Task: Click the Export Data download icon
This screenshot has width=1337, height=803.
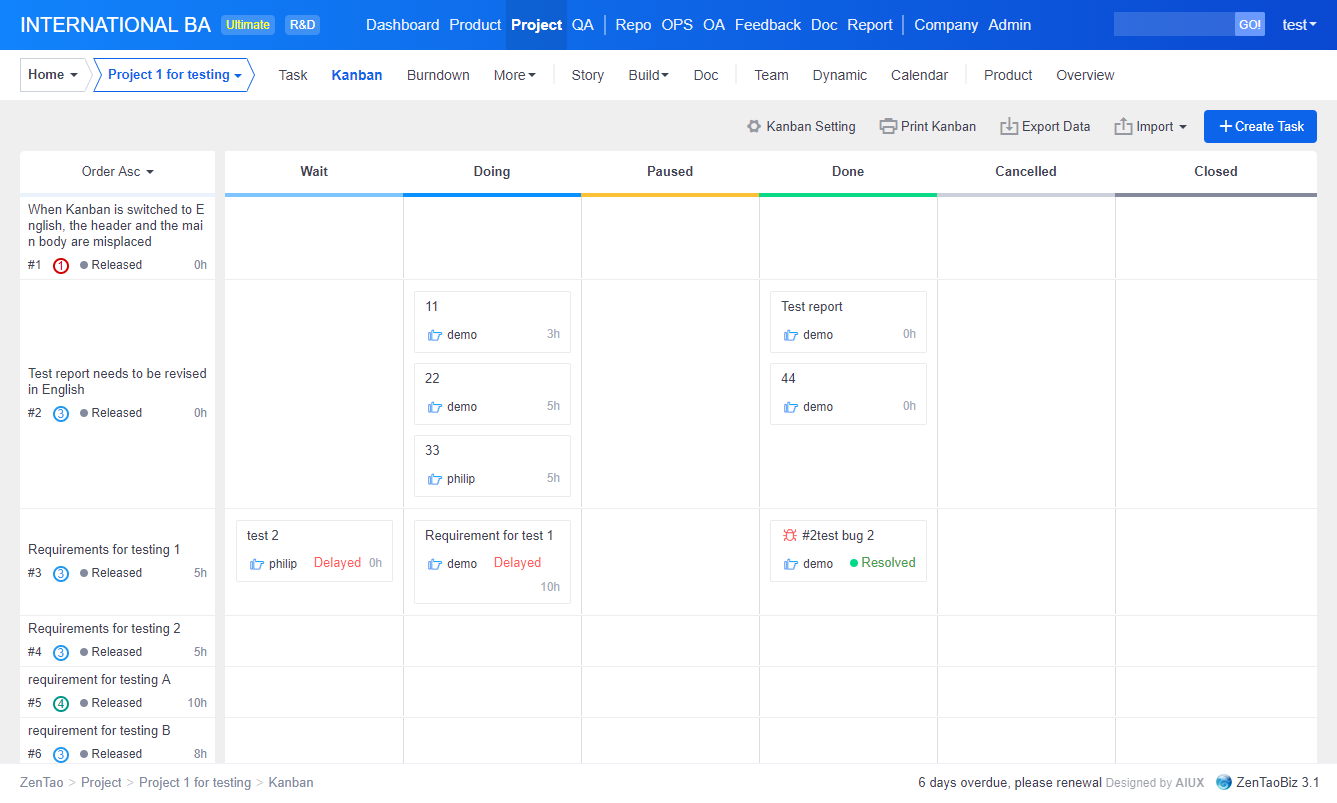Action: 1008,126
